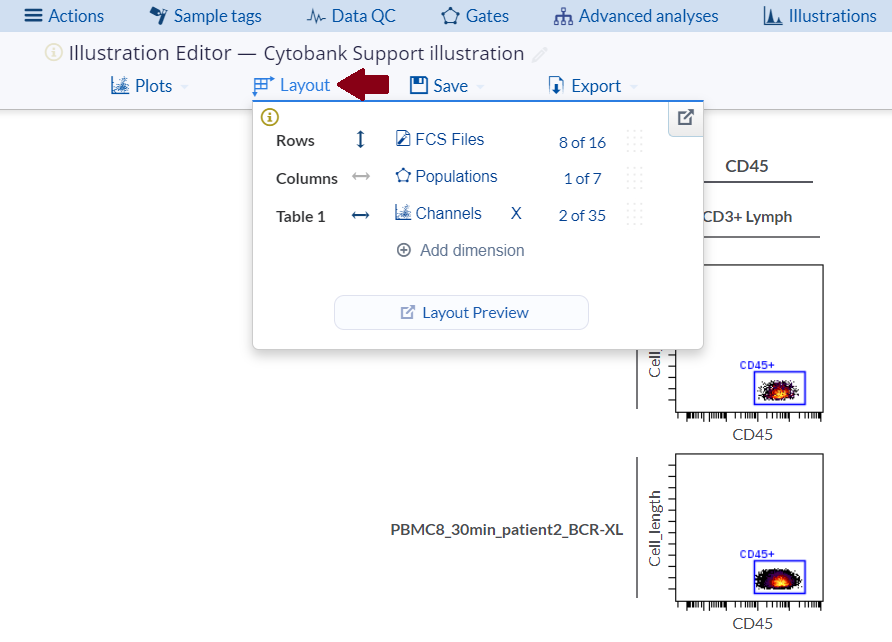
Task: Click the 2 of 35 channels count
Action: click(582, 215)
